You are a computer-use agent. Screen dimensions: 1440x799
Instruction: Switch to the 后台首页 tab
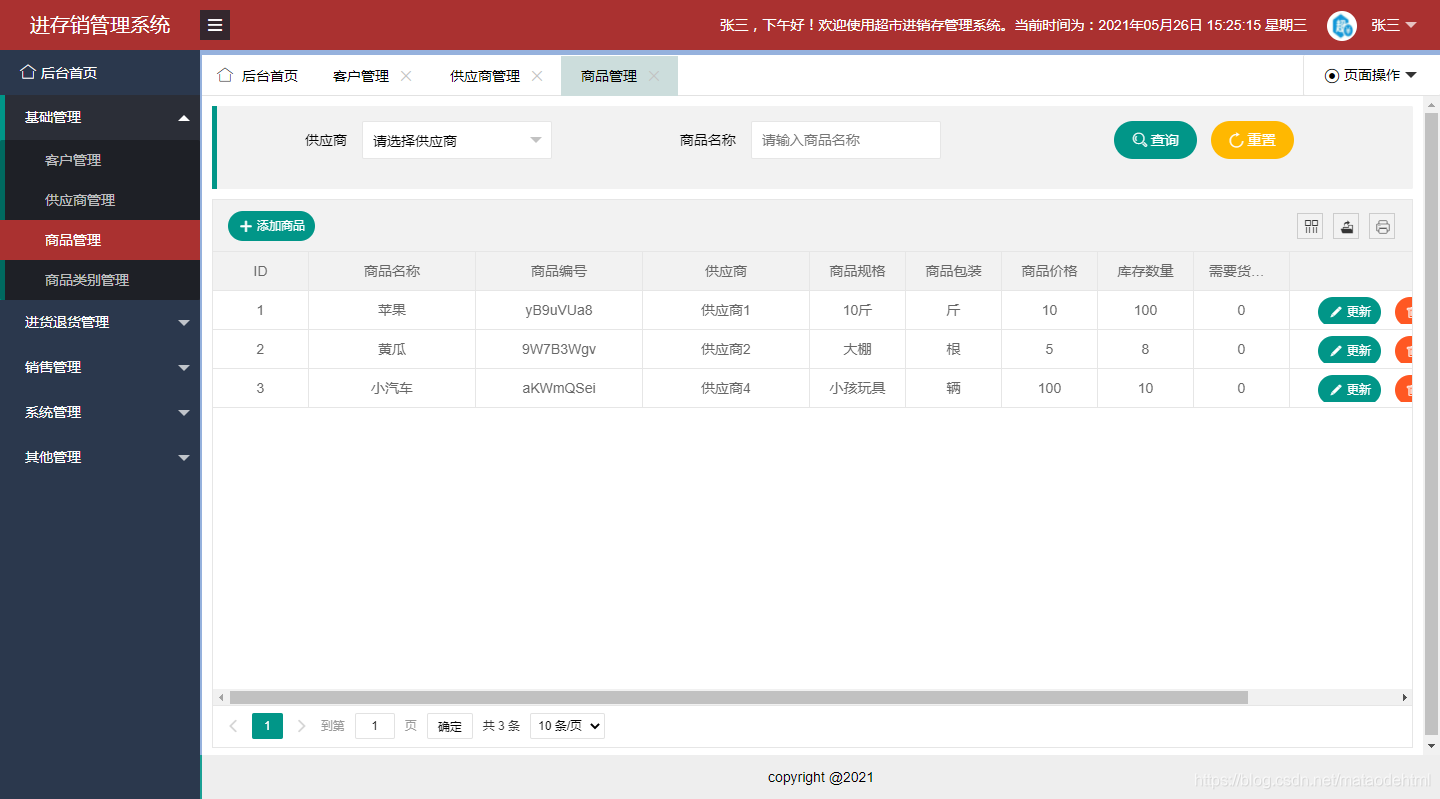(x=258, y=76)
